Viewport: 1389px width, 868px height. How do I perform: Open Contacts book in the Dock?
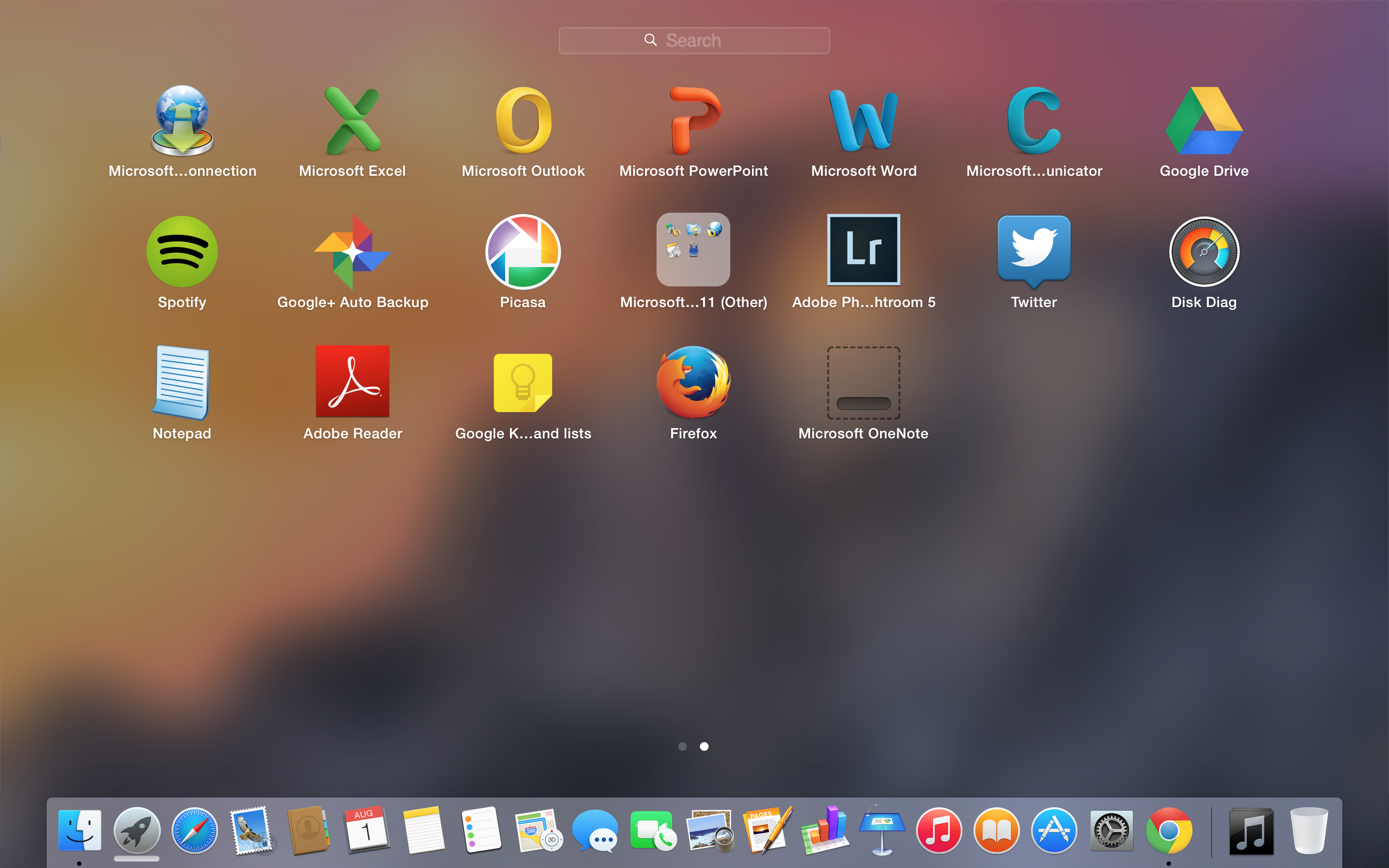coord(309,830)
